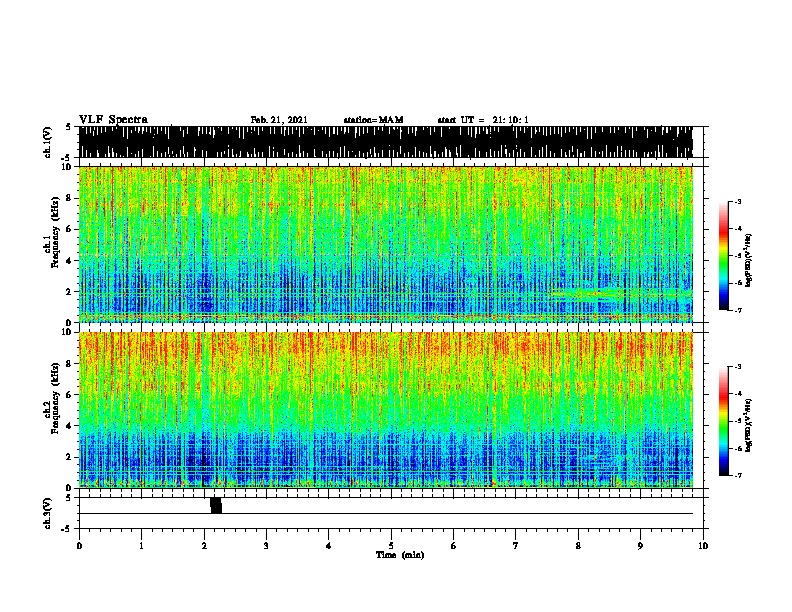
Task: Click the "3" tick on the time axis
Action: [266, 545]
